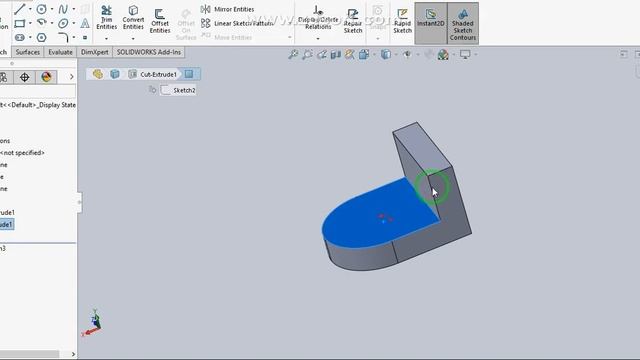The image size is (640, 360).
Task: Open Sketch Fillet dropdown arrow
Action: coord(73,38)
